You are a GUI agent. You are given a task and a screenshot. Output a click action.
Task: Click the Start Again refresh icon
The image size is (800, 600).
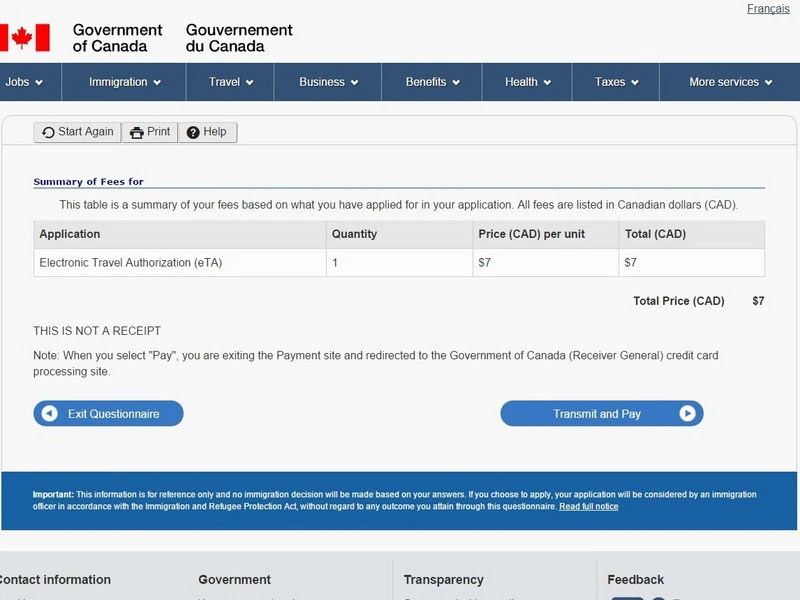point(48,132)
